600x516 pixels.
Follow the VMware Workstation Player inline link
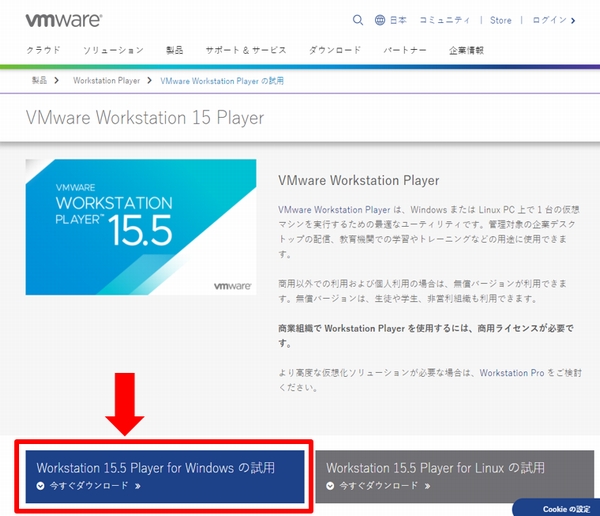pyautogui.click(x=334, y=210)
